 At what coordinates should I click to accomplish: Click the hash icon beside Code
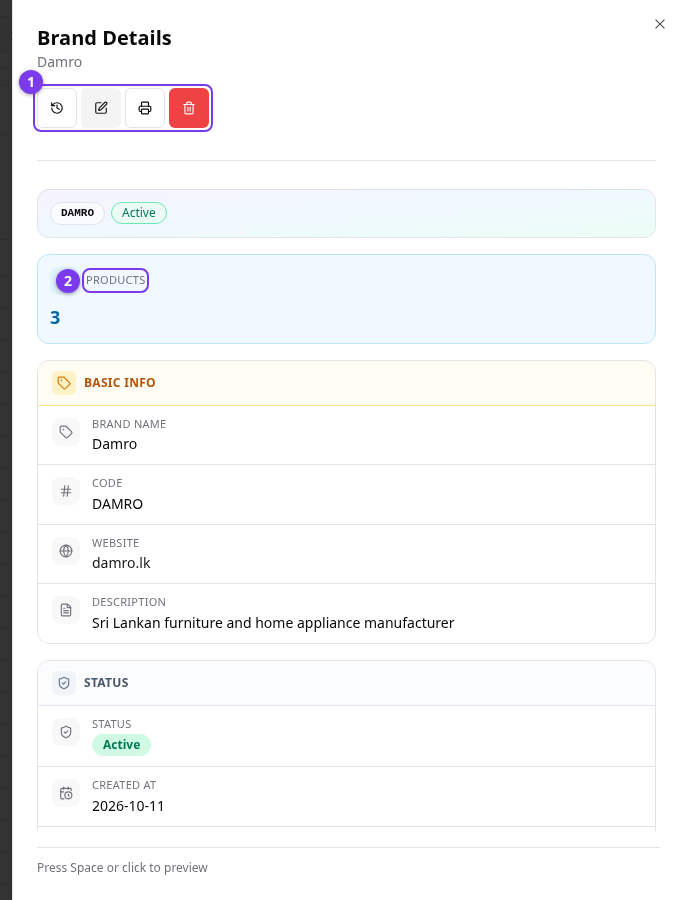(x=66, y=491)
